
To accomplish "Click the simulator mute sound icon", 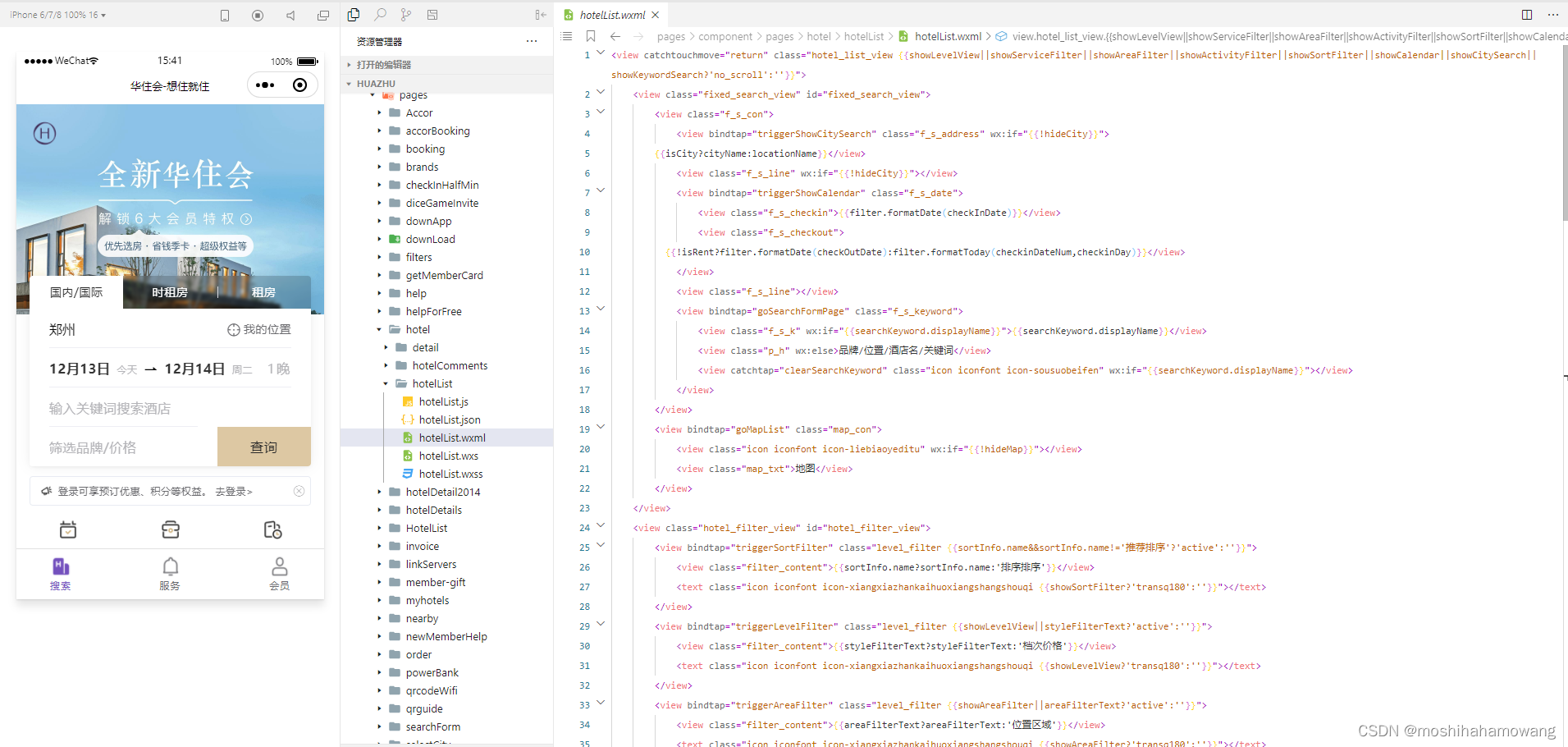I will coord(290,15).
